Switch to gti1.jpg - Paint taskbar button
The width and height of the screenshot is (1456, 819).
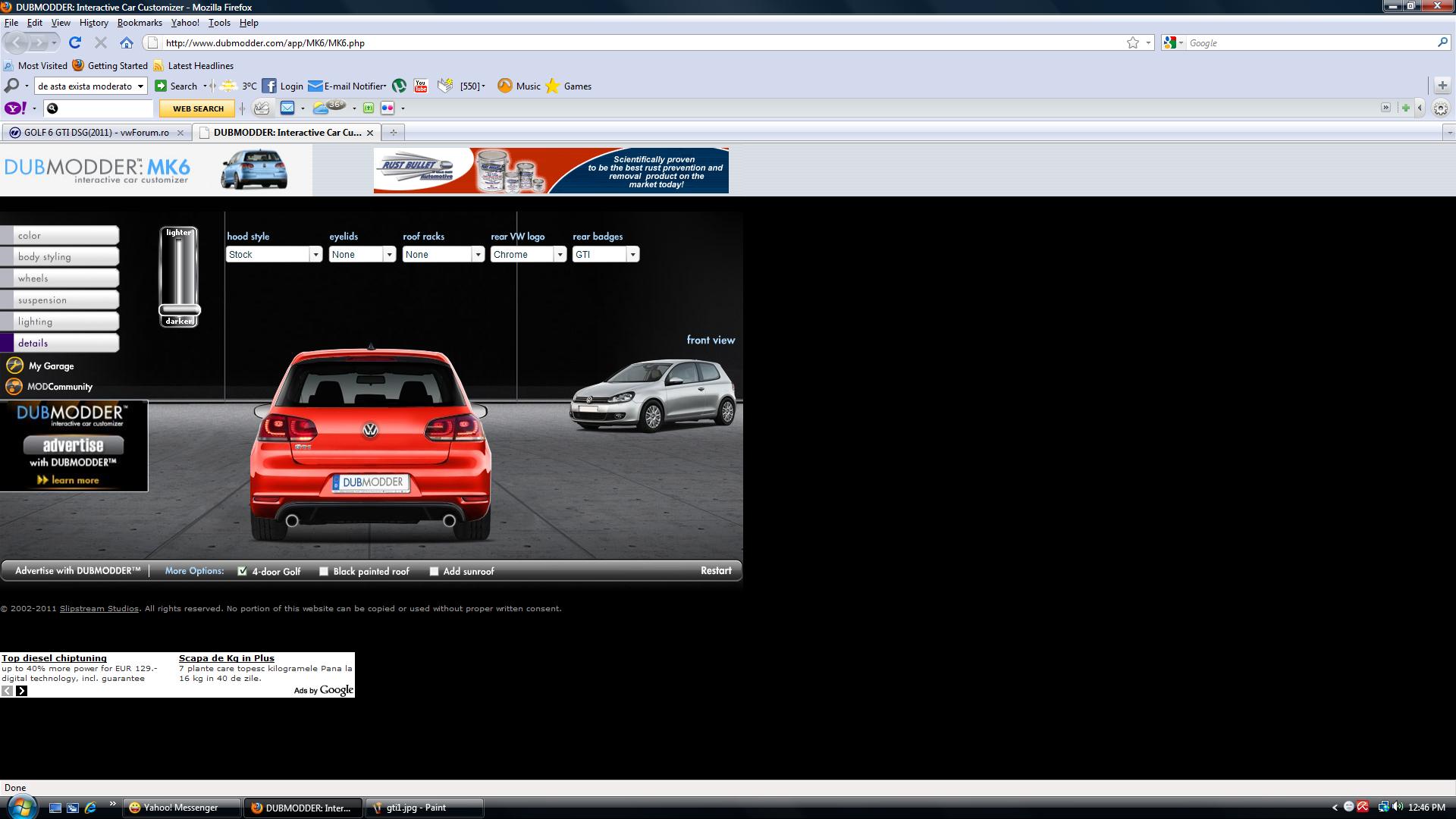pyautogui.click(x=425, y=808)
